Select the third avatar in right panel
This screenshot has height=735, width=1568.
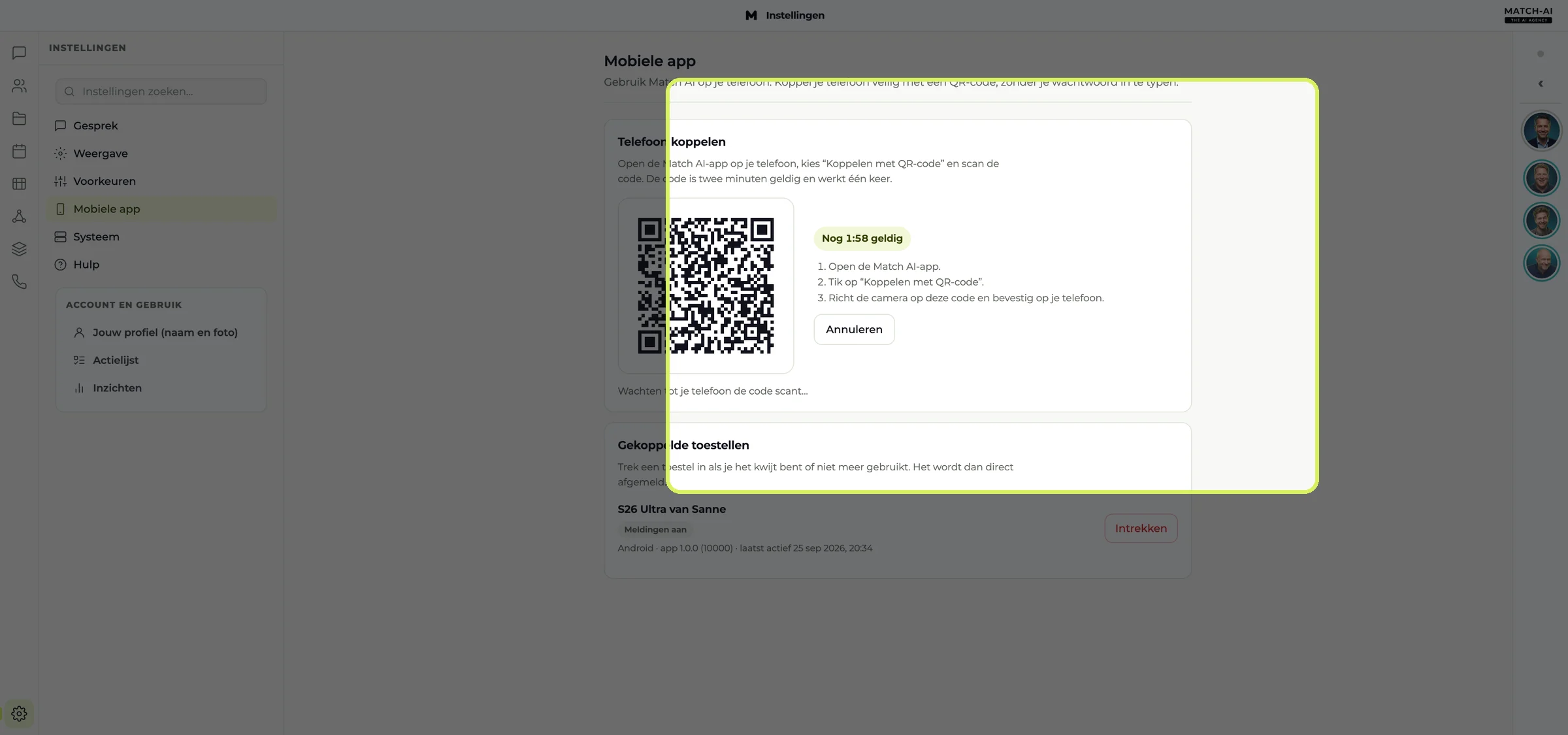click(1541, 220)
